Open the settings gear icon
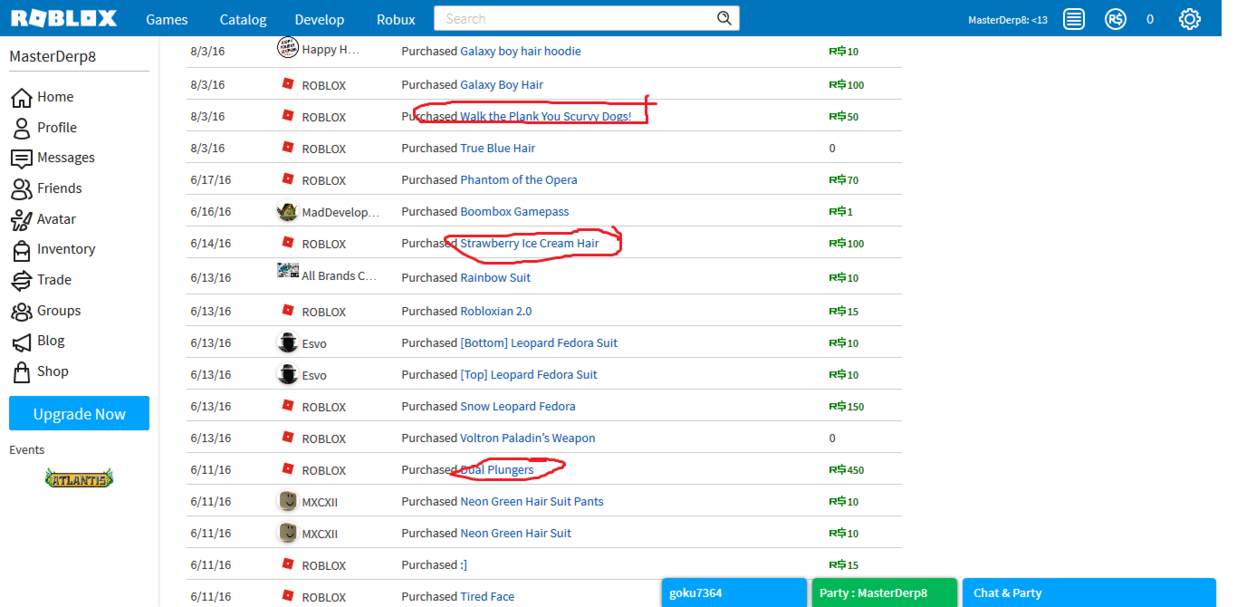The image size is (1237, 607). [1189, 19]
